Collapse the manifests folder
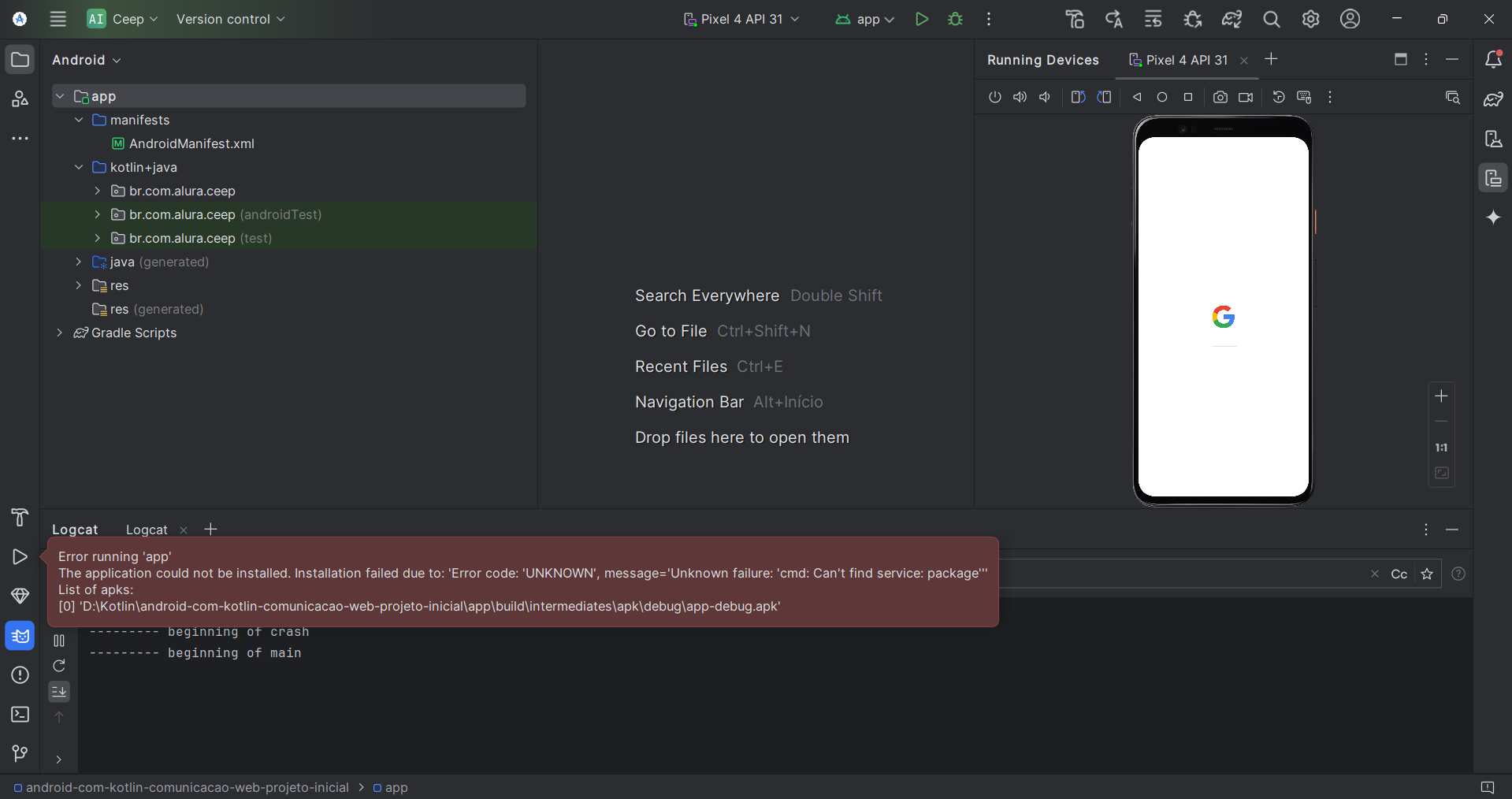 [79, 120]
